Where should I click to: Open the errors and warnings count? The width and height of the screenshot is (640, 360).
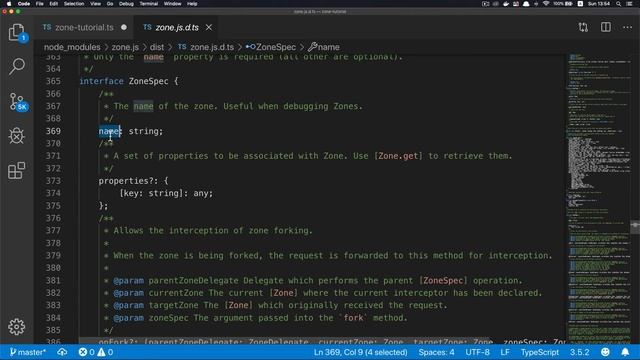coord(96,352)
